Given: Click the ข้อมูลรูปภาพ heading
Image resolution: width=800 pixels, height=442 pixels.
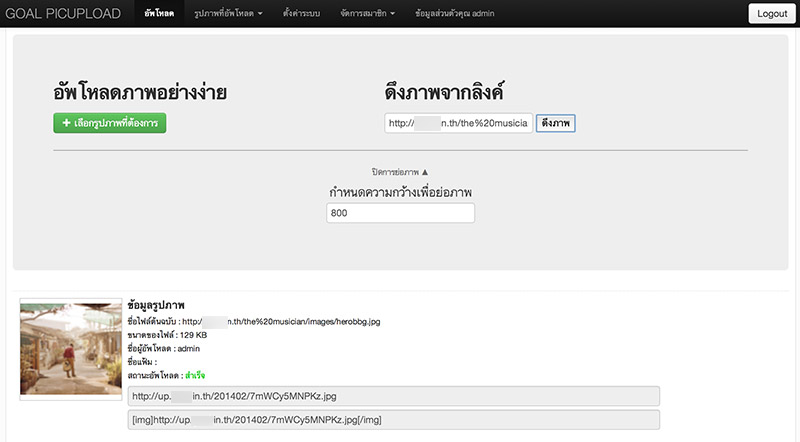Looking at the screenshot, I should [157, 304].
